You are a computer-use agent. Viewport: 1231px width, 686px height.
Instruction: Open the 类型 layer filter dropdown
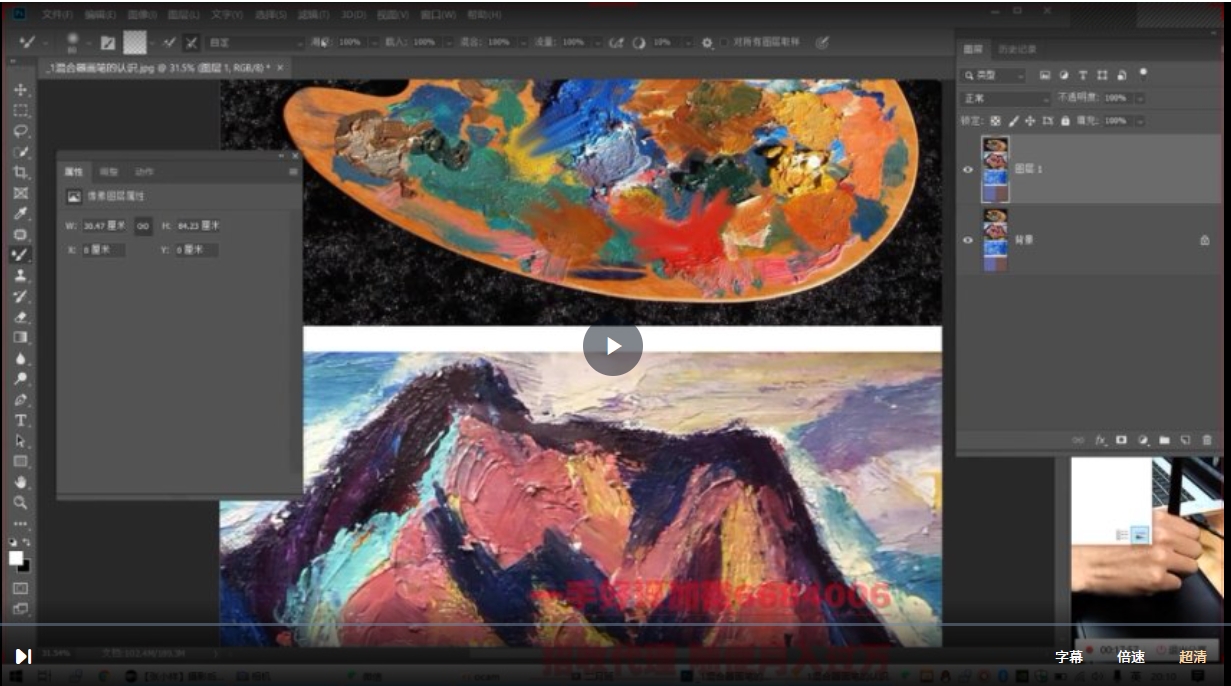pyautogui.click(x=993, y=76)
